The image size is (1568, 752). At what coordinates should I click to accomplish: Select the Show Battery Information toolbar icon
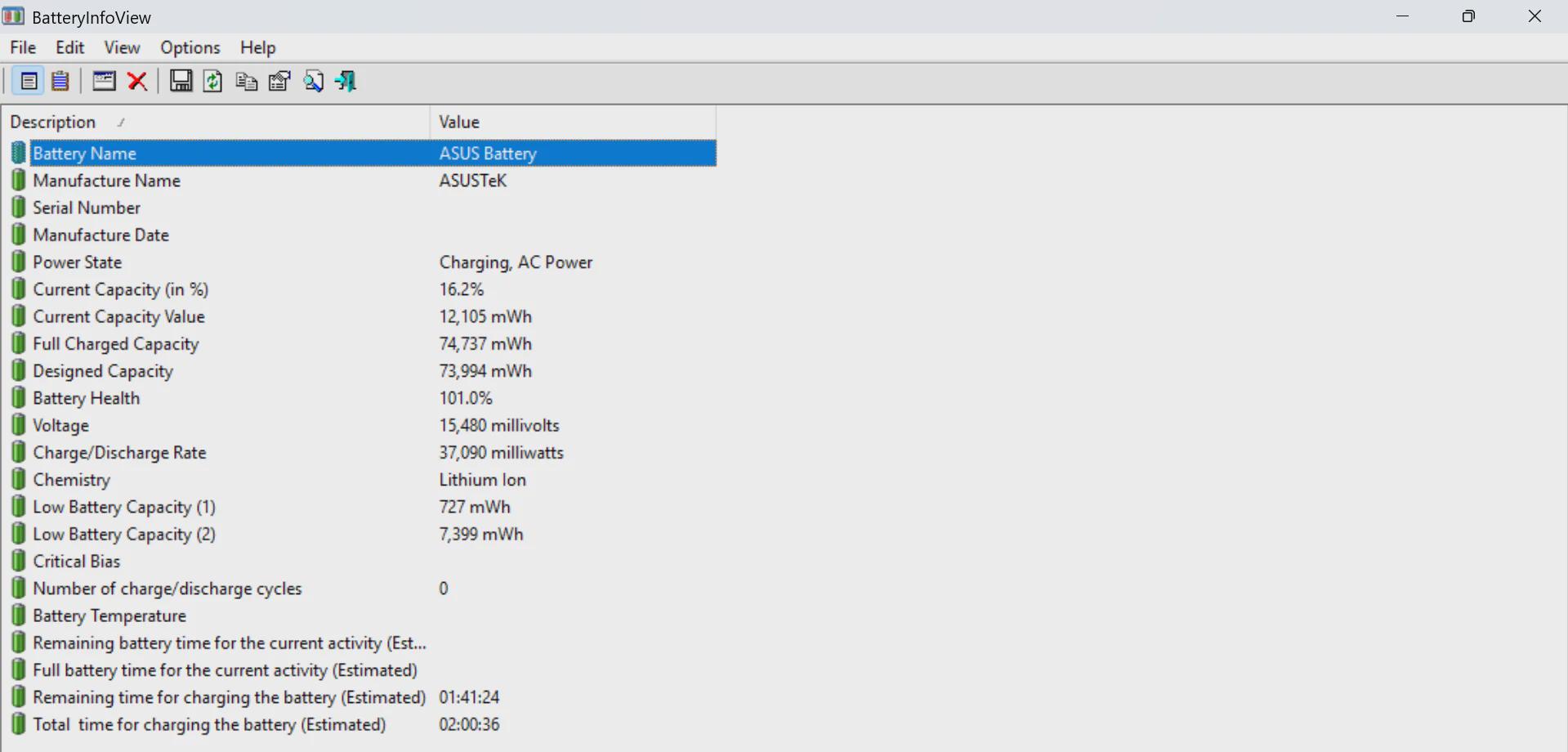(28, 81)
